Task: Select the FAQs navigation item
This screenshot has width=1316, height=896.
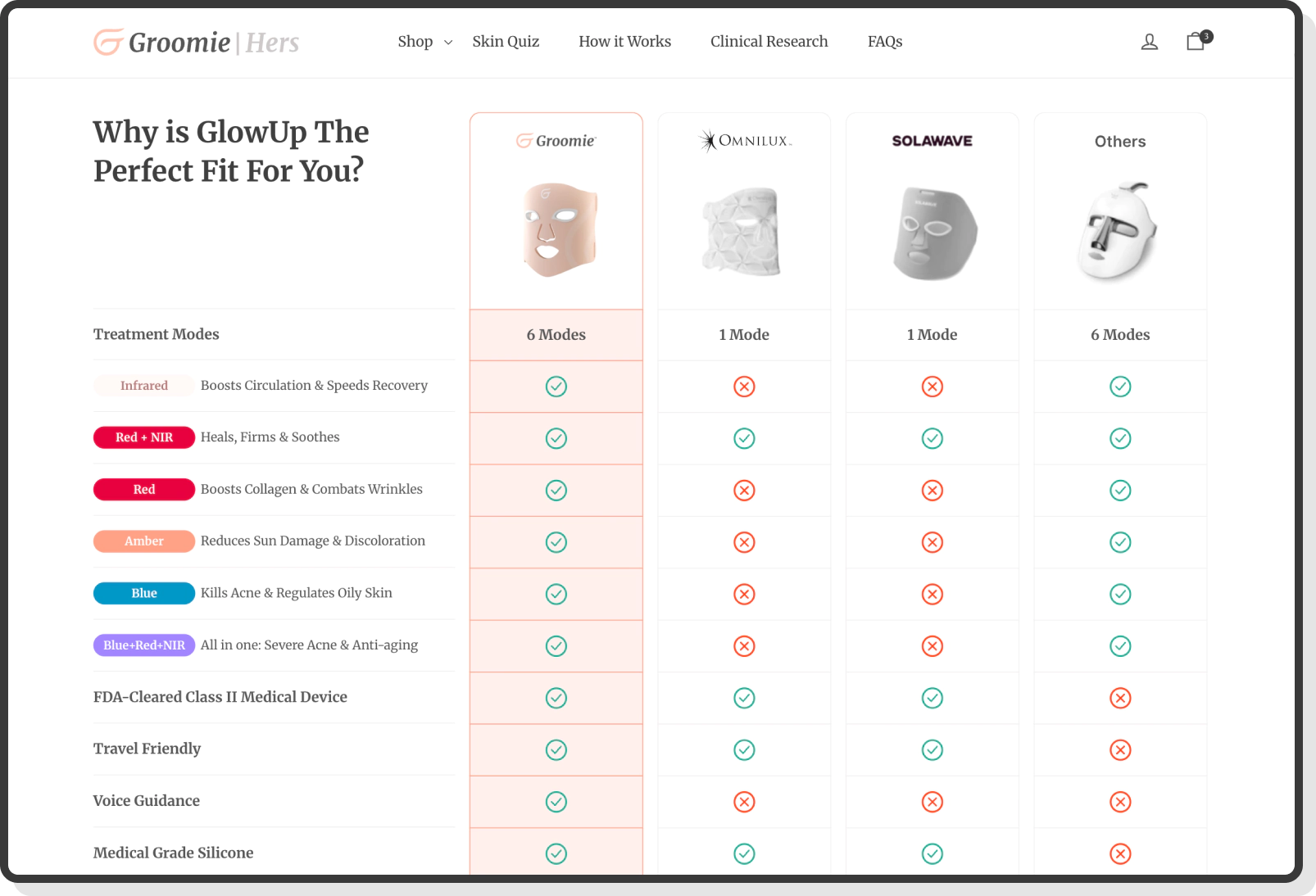Action: (885, 41)
